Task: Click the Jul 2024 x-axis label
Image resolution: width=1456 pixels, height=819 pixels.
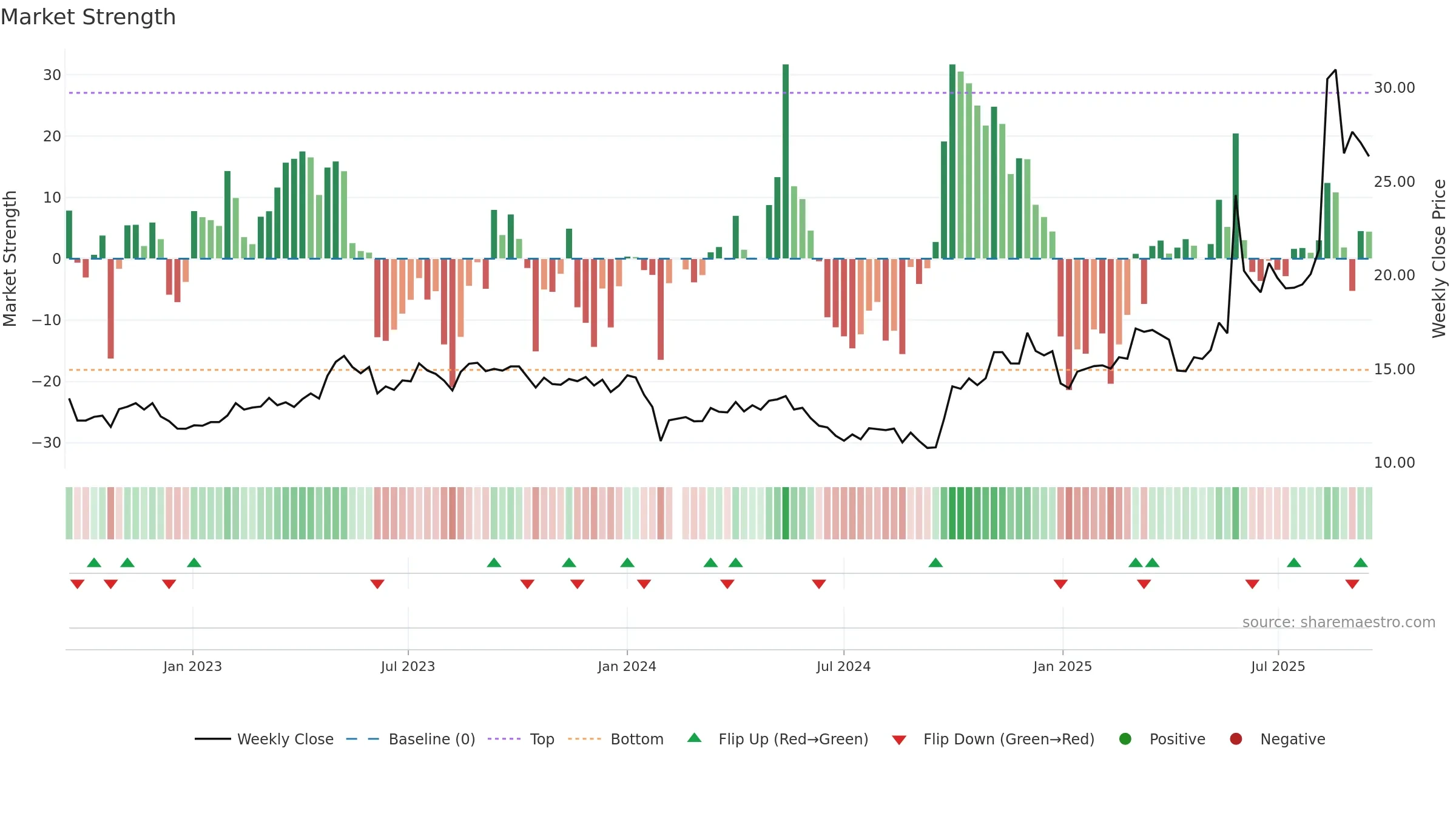Action: [x=843, y=666]
